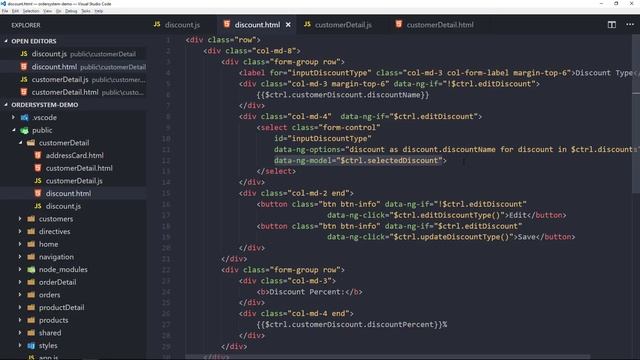Expand the directives folder arrow
Screen dimensions: 640x360
20,231
